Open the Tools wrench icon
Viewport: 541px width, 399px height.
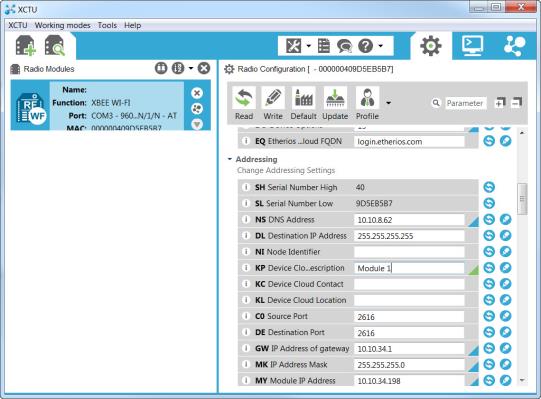click(x=294, y=46)
